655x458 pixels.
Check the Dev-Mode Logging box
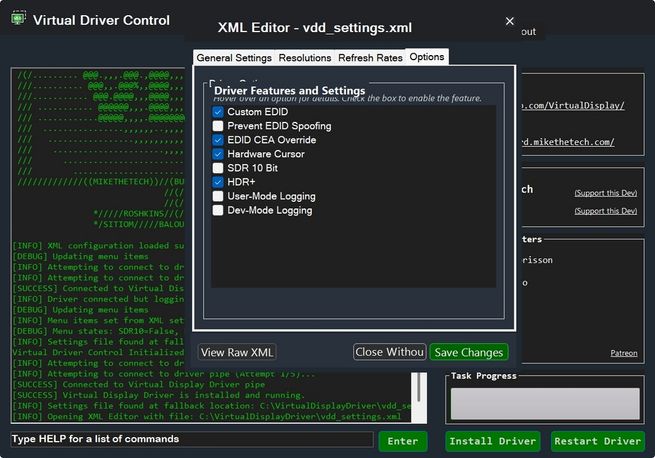[x=218, y=210]
